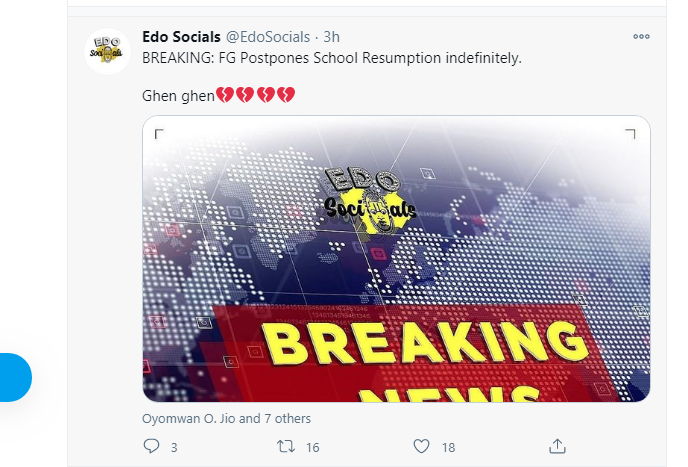
Task: Open the tweet's three-dot More menu
Action: click(x=641, y=36)
